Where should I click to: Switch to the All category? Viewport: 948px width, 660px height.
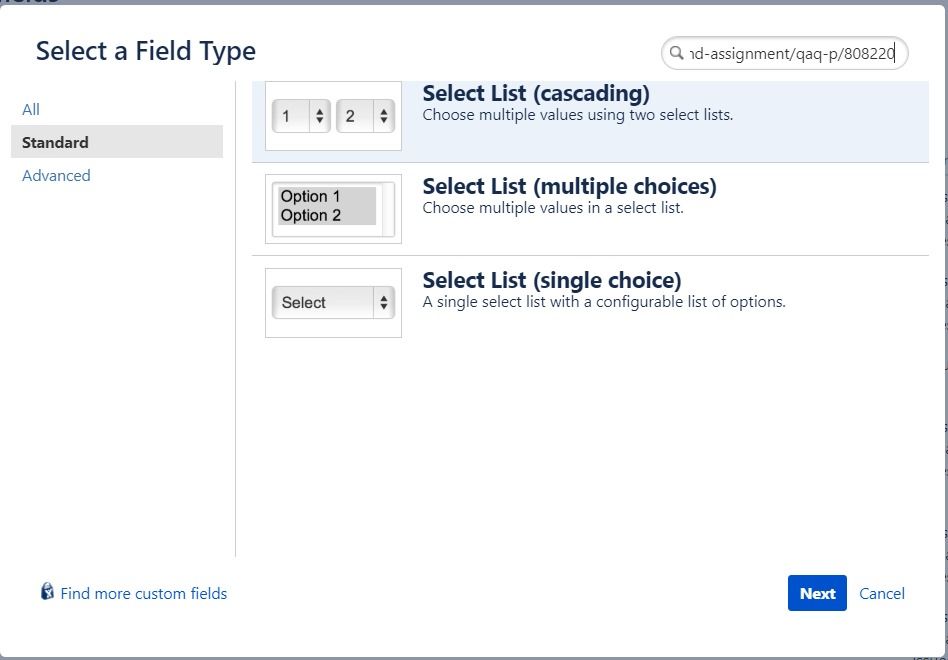tap(31, 109)
